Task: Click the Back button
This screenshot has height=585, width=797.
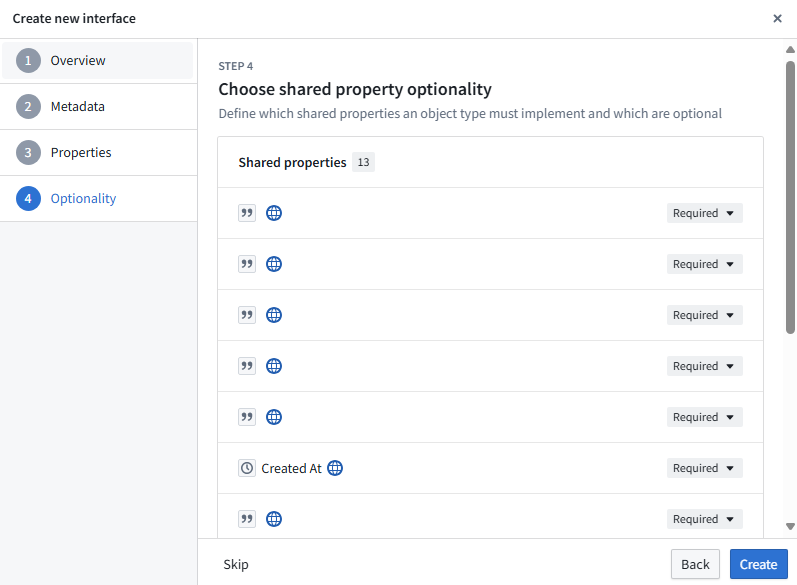Action: (695, 564)
